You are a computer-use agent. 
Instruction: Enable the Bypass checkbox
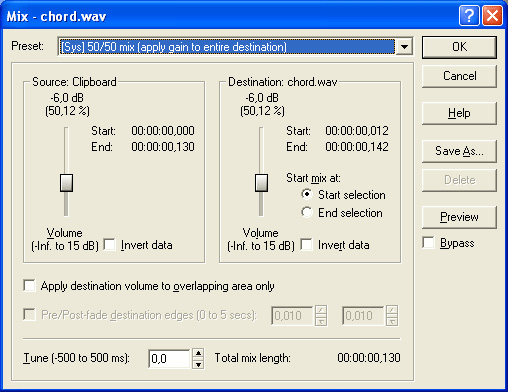428,243
